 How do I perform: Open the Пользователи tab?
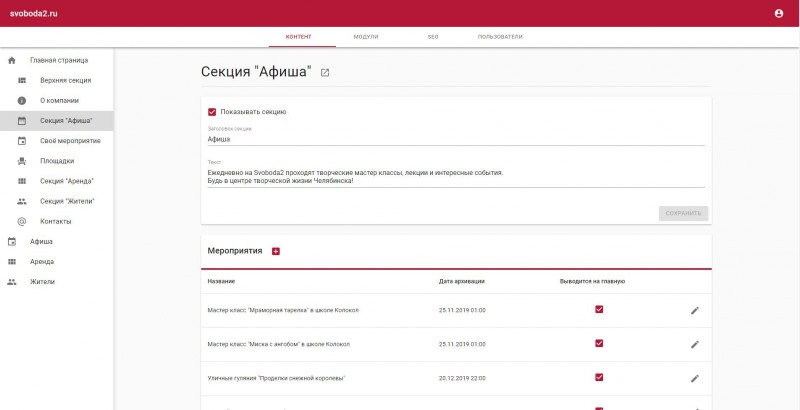[500, 37]
